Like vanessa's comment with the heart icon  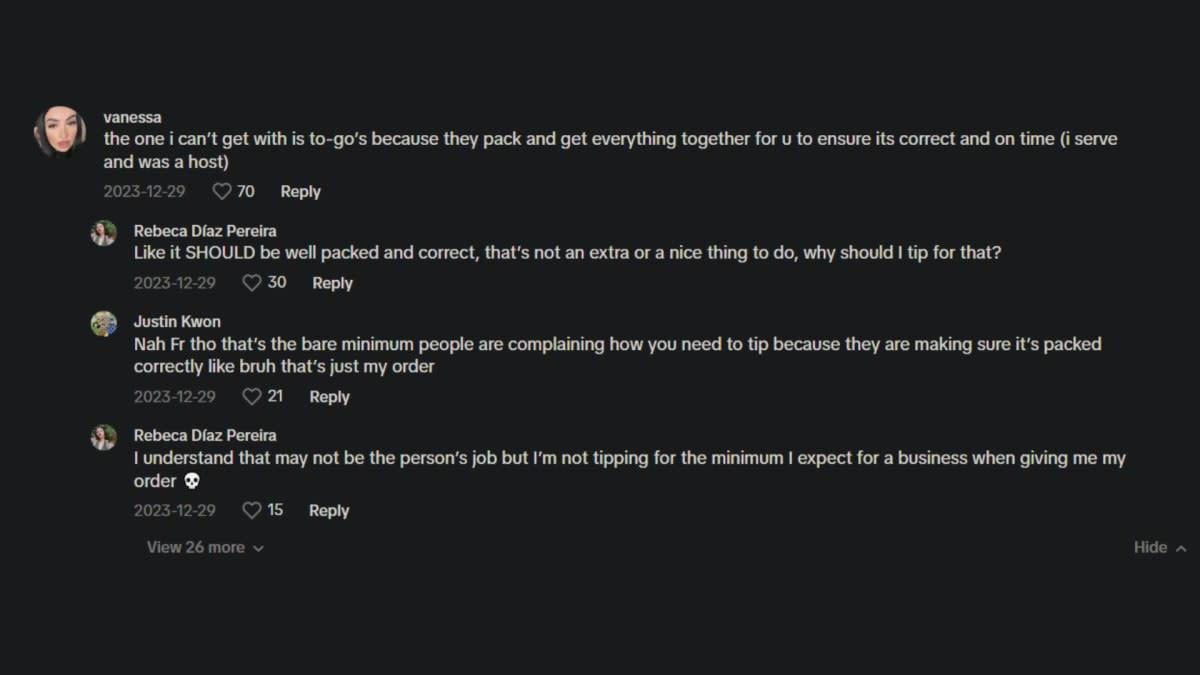coord(222,191)
